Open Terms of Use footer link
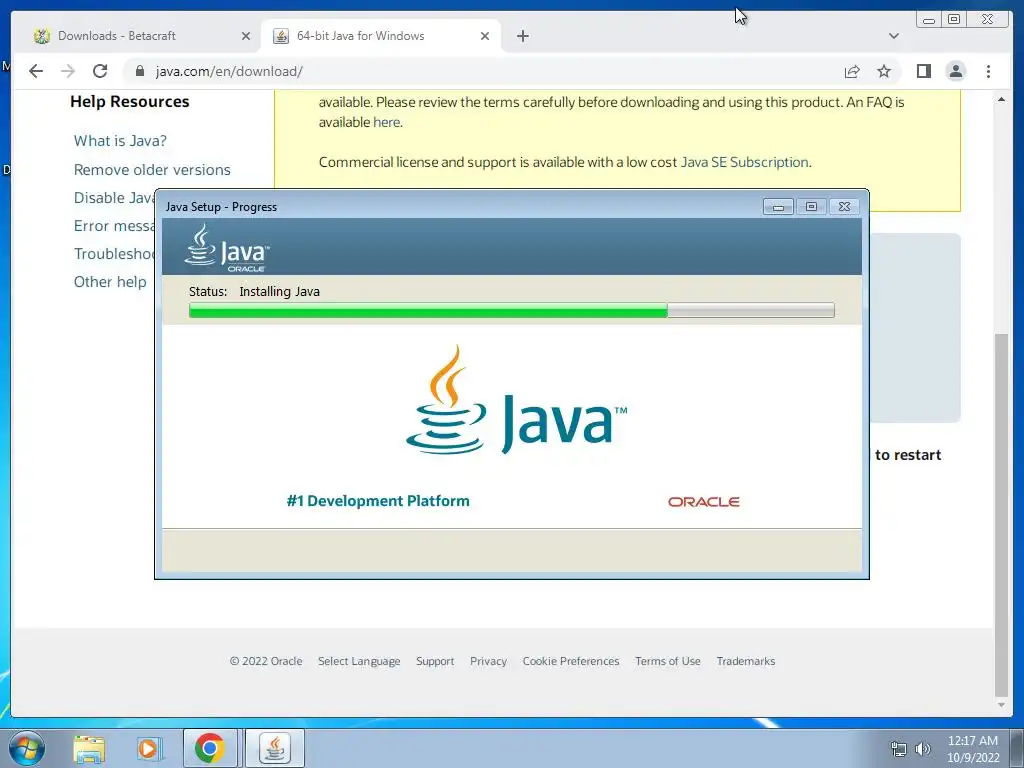Image resolution: width=1024 pixels, height=768 pixels. click(667, 661)
